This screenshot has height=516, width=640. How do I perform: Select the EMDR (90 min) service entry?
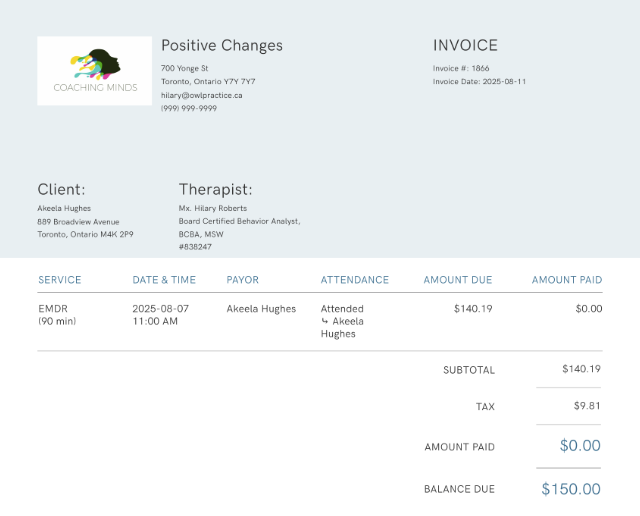pyautogui.click(x=57, y=315)
